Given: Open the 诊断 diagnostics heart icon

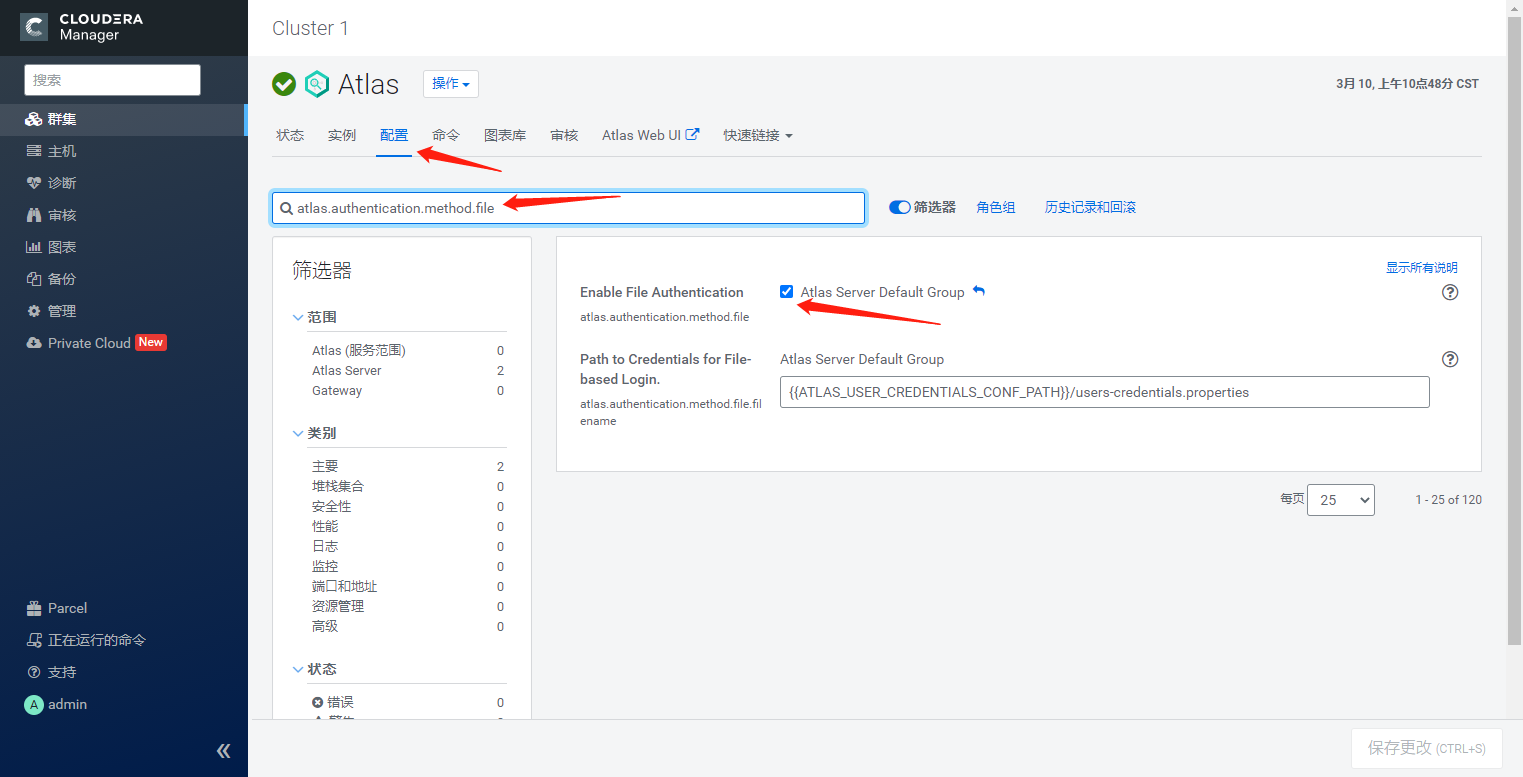Looking at the screenshot, I should (x=34, y=183).
